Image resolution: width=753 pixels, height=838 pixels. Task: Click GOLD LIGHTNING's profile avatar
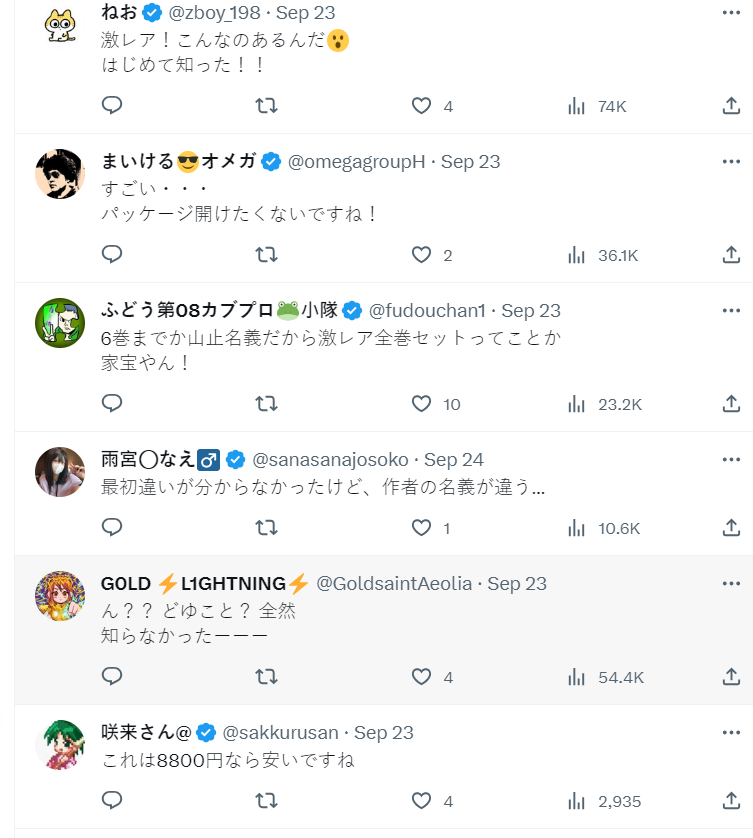tap(60, 596)
